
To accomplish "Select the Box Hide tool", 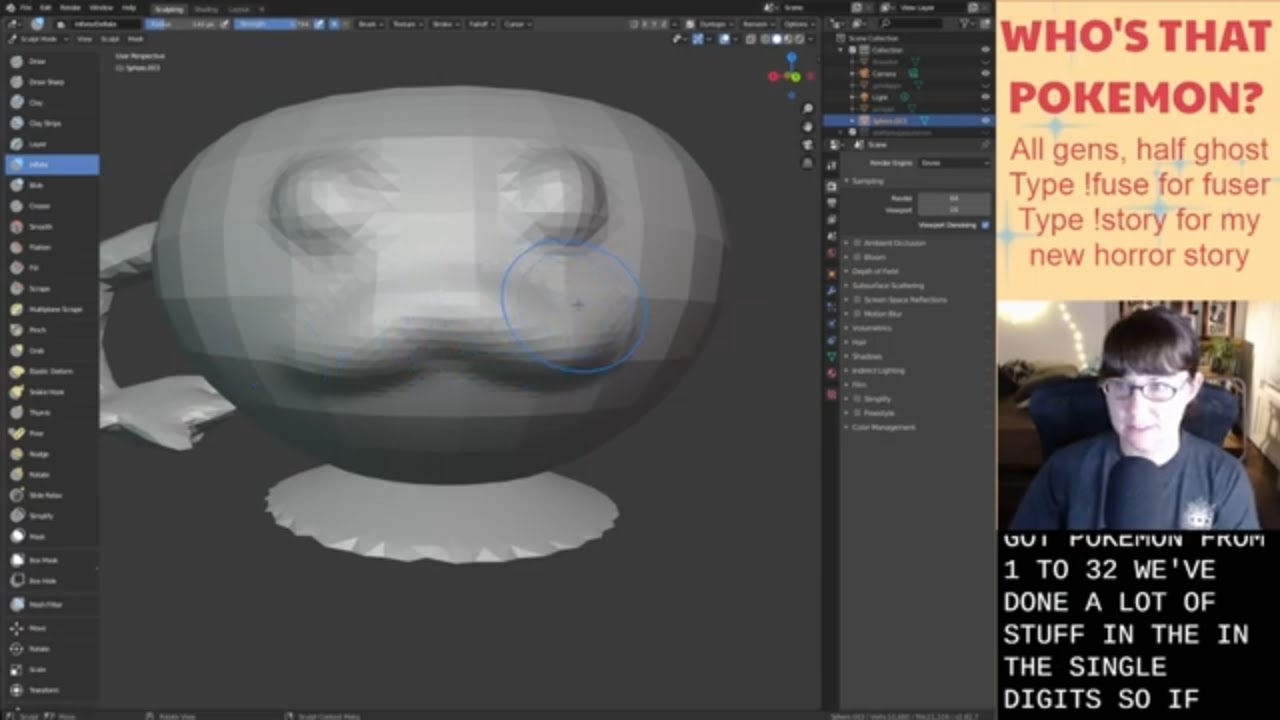I will pyautogui.click(x=50, y=581).
